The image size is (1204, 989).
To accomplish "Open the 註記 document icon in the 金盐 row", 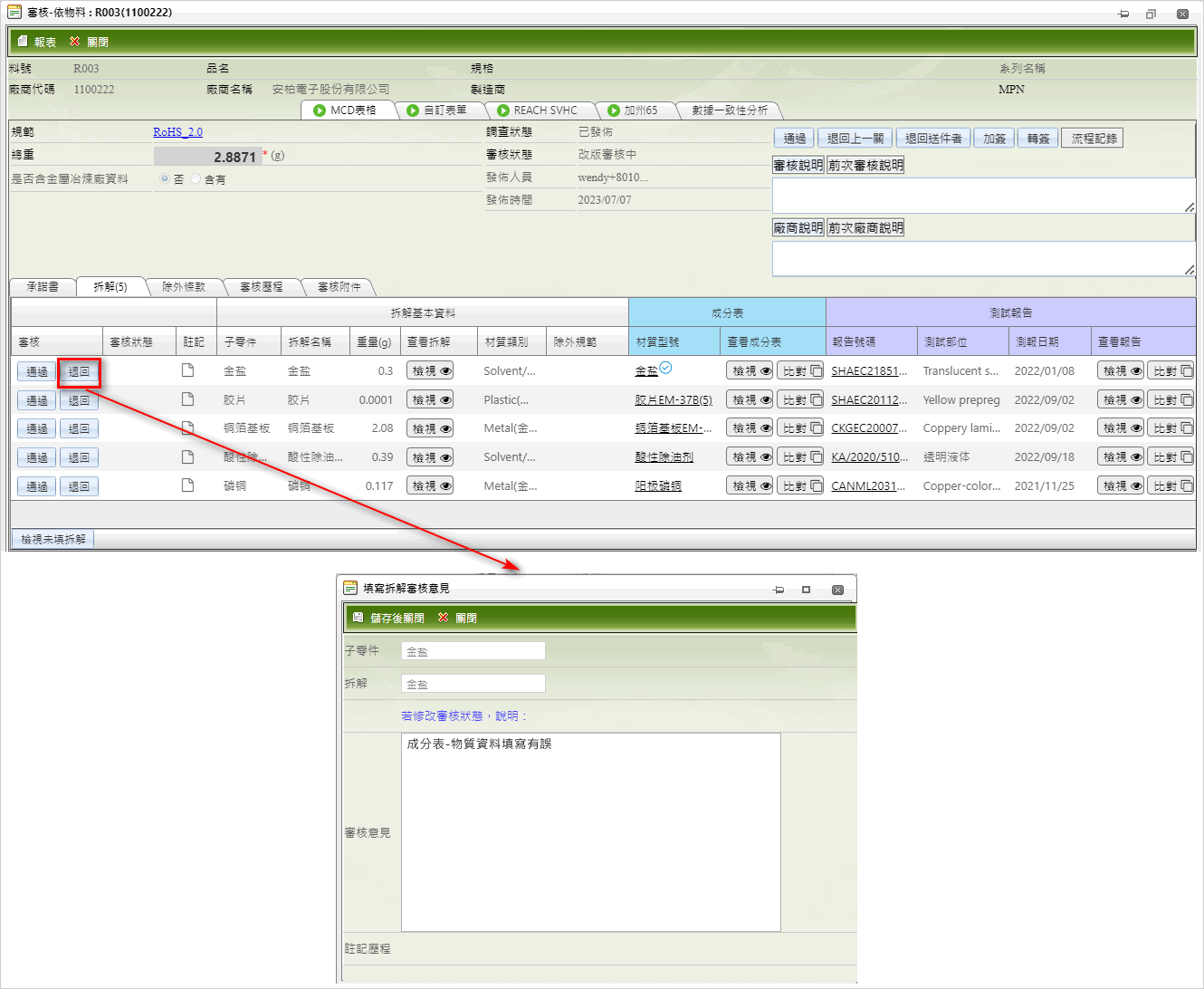I will (187, 370).
